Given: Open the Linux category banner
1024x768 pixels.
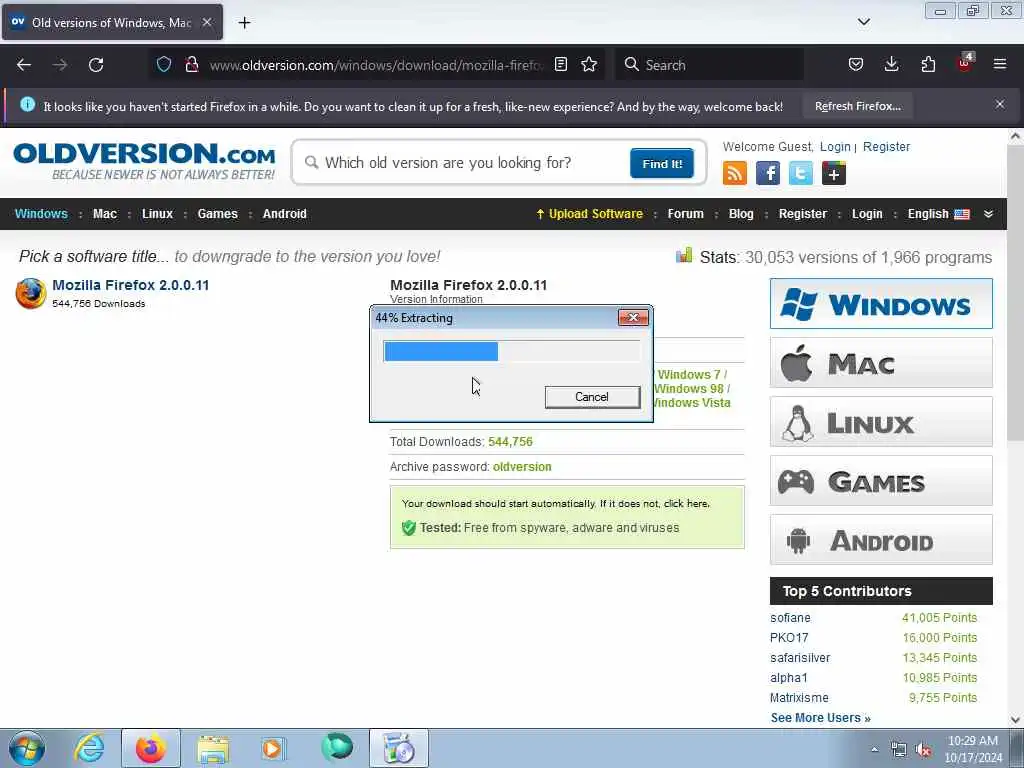Looking at the screenshot, I should click(881, 421).
